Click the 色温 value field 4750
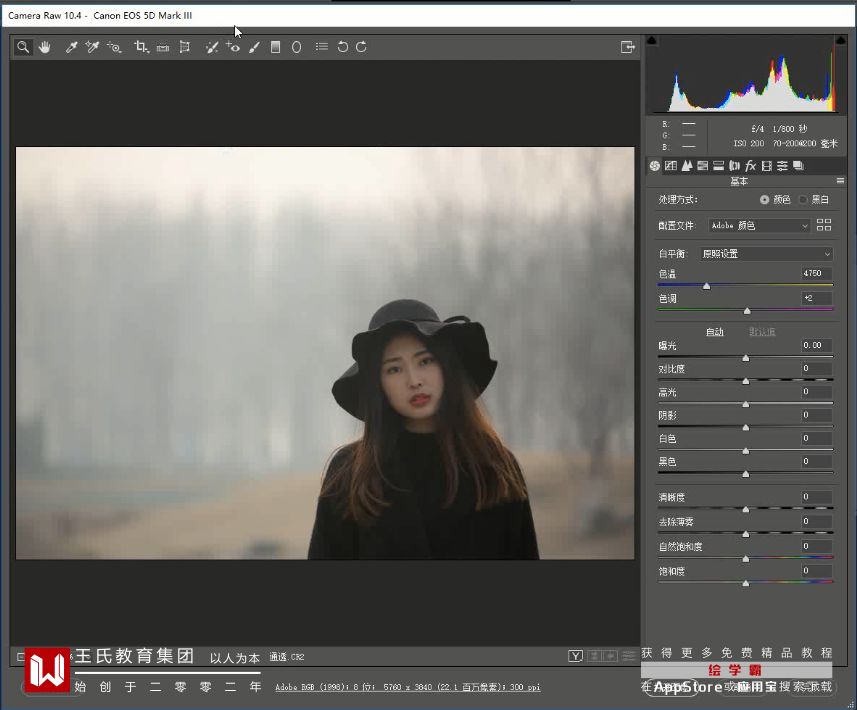This screenshot has height=710, width=857. point(817,273)
